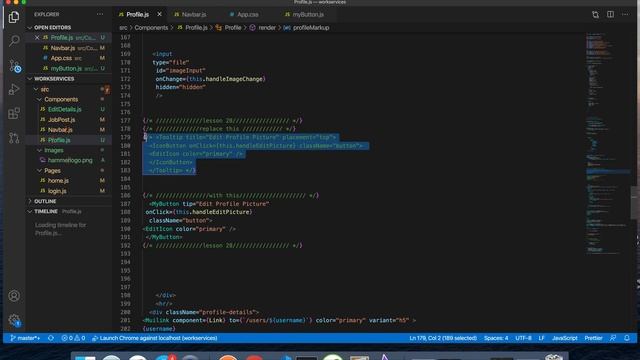Open the Source Control view
Viewport: 640px width, 360px height.
pyautogui.click(x=14, y=65)
